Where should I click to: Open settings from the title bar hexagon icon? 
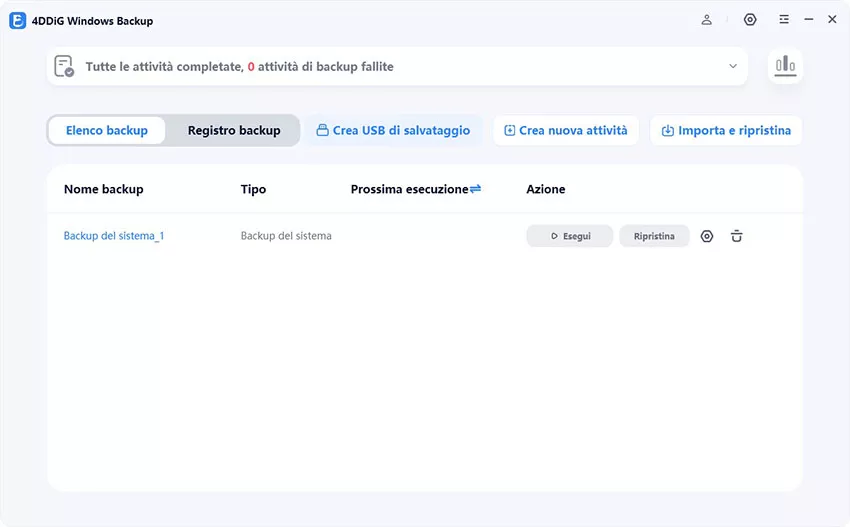tap(750, 20)
